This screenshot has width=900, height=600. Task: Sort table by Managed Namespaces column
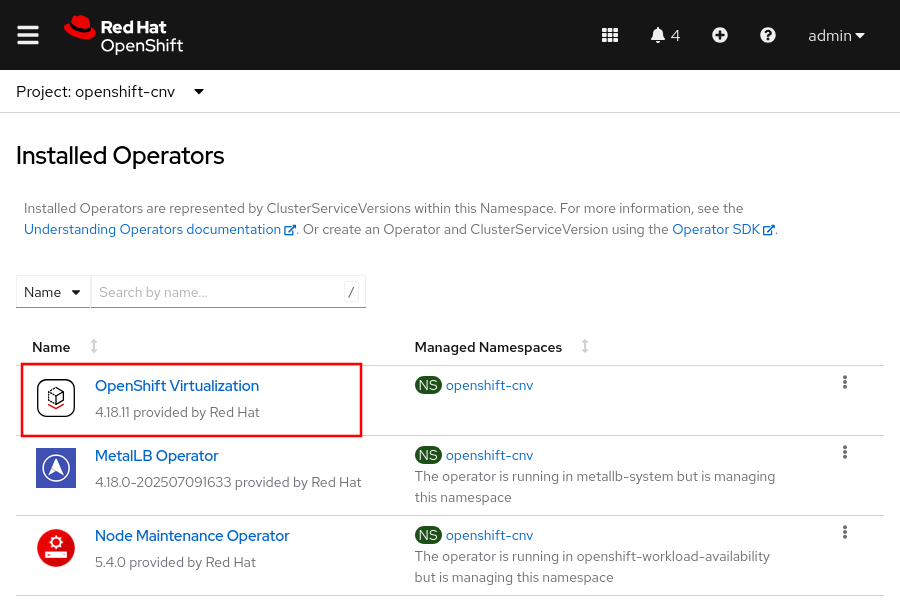click(x=502, y=347)
